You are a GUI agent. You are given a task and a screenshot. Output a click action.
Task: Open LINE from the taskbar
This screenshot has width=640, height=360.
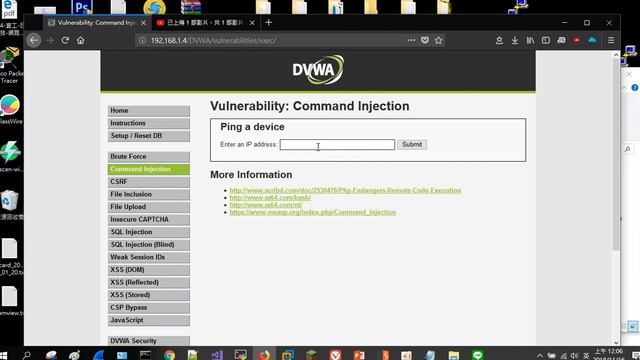(x=478, y=355)
